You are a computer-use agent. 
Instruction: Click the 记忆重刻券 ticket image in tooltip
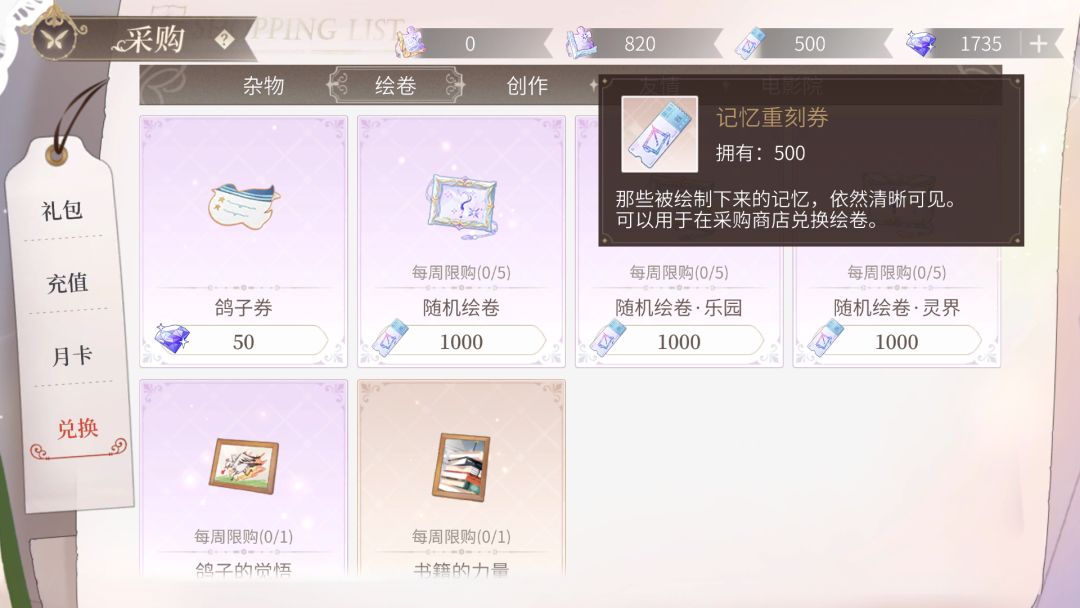[659, 134]
